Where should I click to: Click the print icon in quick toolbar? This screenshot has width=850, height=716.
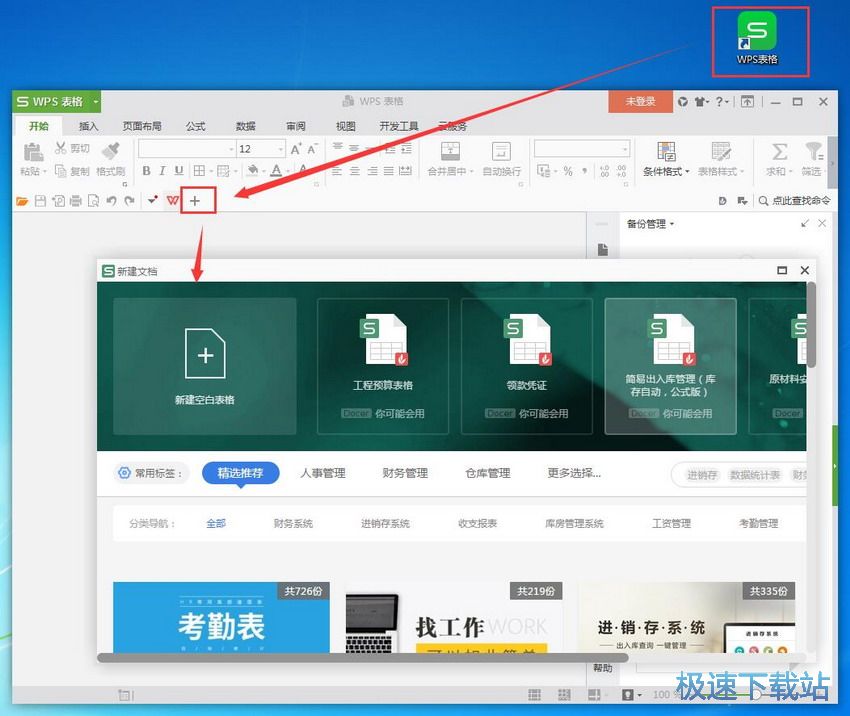[x=76, y=201]
